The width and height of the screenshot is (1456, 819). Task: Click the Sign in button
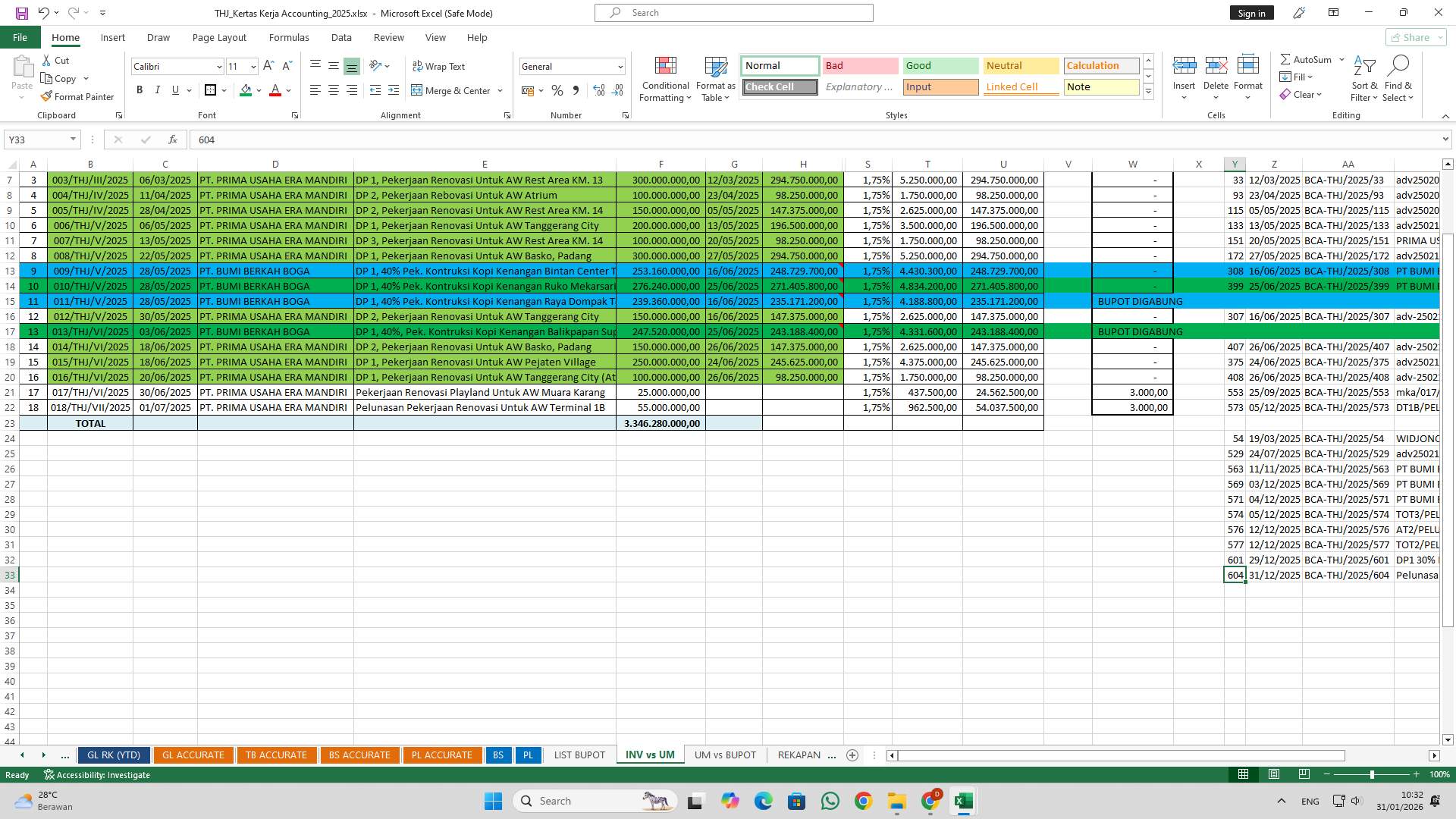click(1251, 12)
